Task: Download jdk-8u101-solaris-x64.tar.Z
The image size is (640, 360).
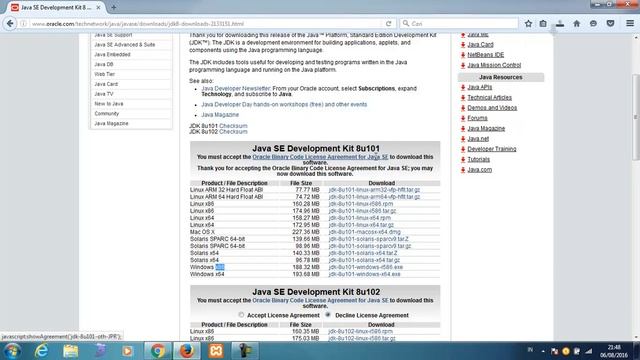Action: (x=363, y=253)
